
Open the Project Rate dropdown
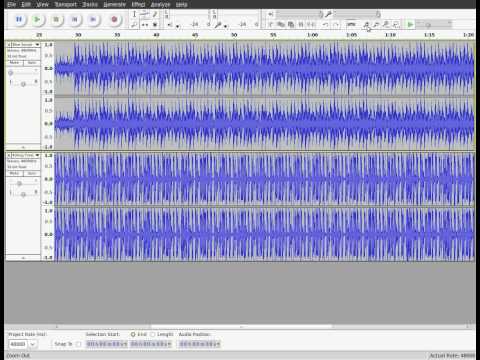23,344
